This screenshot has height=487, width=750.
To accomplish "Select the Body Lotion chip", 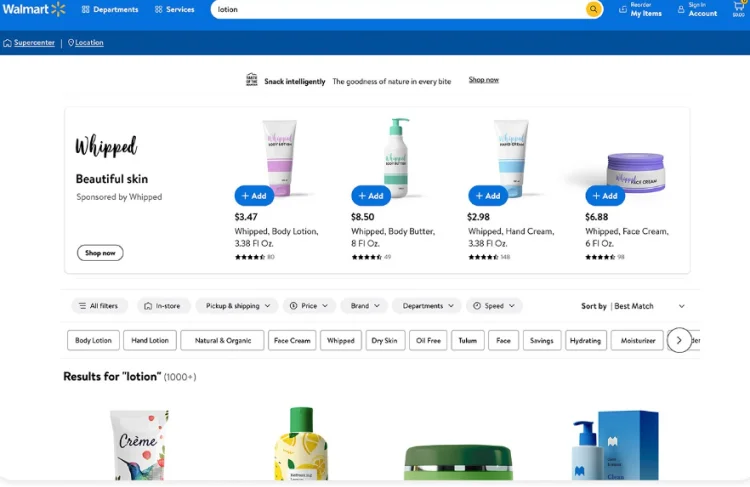I will 93,340.
